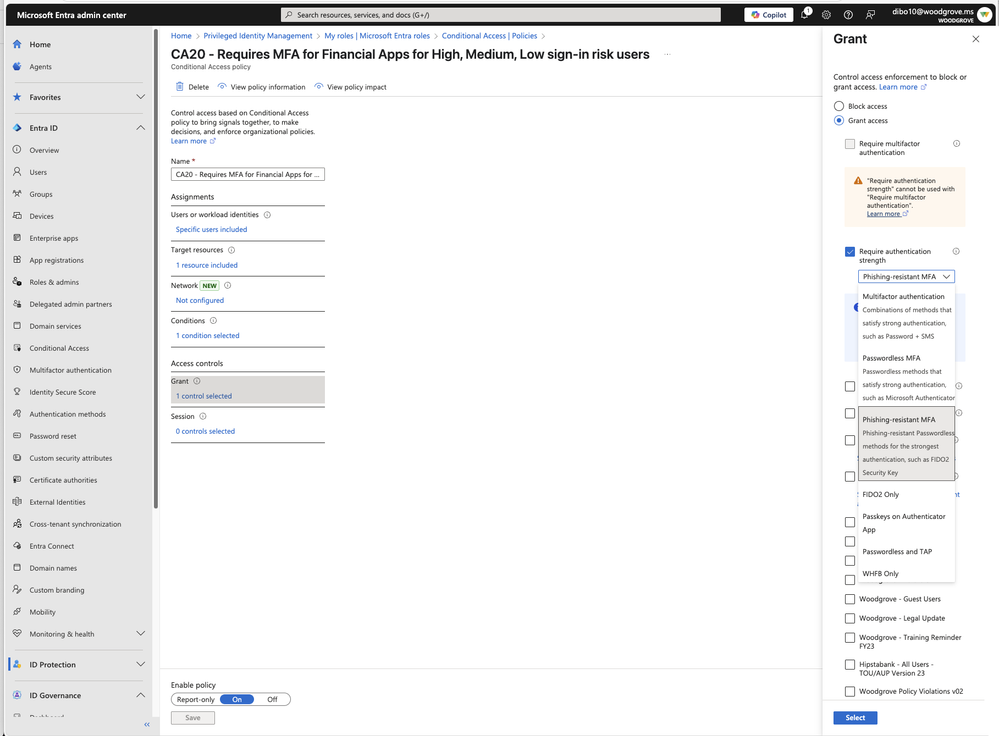This screenshot has width=999, height=736.
Task: Click info icon beside Require multifactor authentication
Action: 956,143
